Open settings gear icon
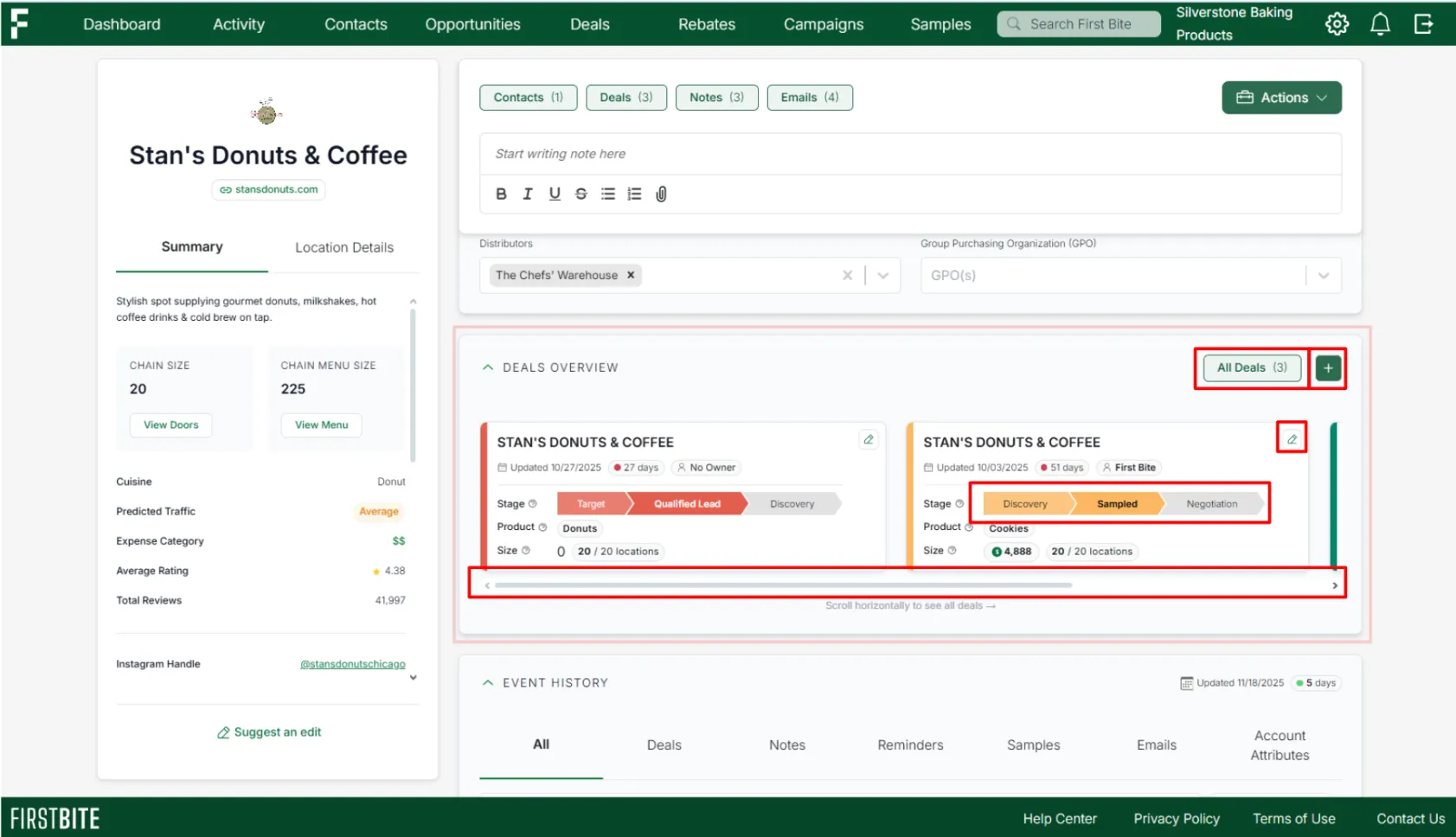The height and width of the screenshot is (837, 1456). pyautogui.click(x=1337, y=24)
